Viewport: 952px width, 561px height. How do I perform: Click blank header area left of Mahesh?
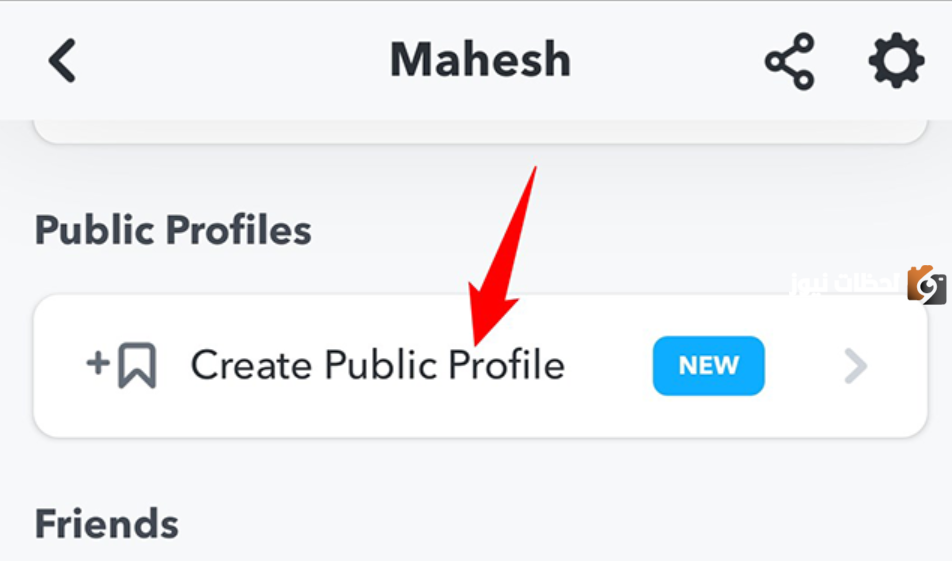[x=230, y=61]
